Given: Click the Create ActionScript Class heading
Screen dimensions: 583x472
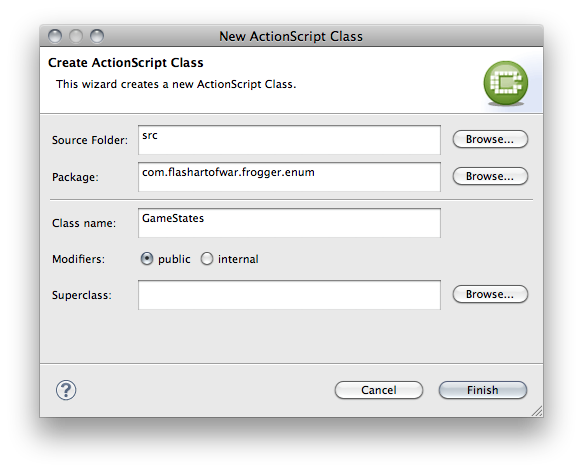Looking at the screenshot, I should pyautogui.click(x=126, y=63).
